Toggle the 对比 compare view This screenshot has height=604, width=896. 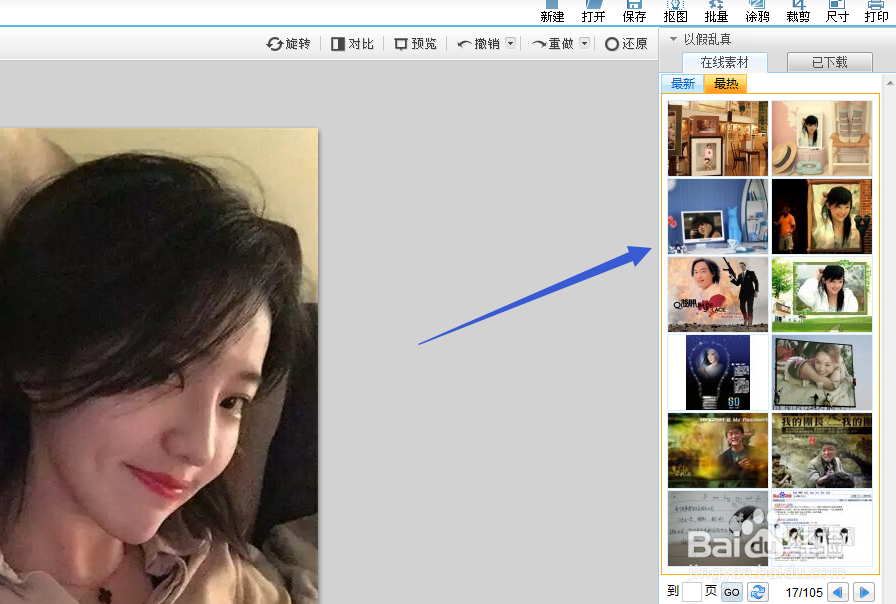pyautogui.click(x=352, y=44)
